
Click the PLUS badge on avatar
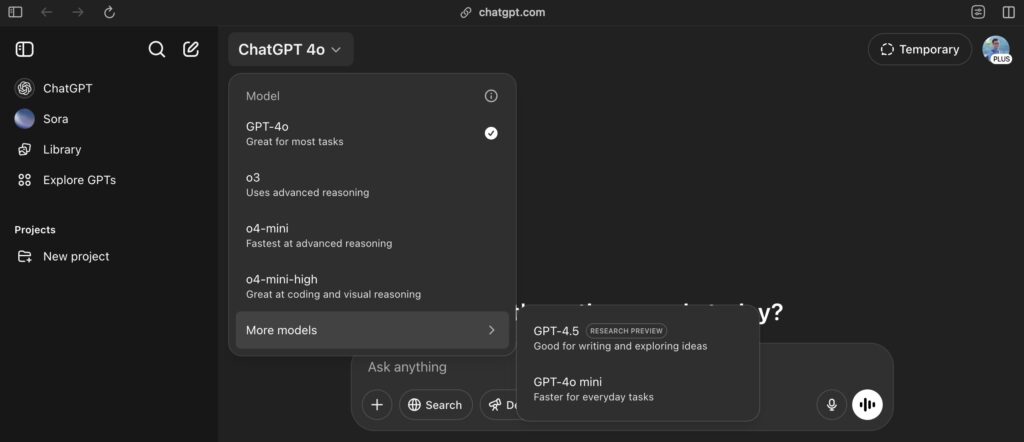click(x=1000, y=59)
